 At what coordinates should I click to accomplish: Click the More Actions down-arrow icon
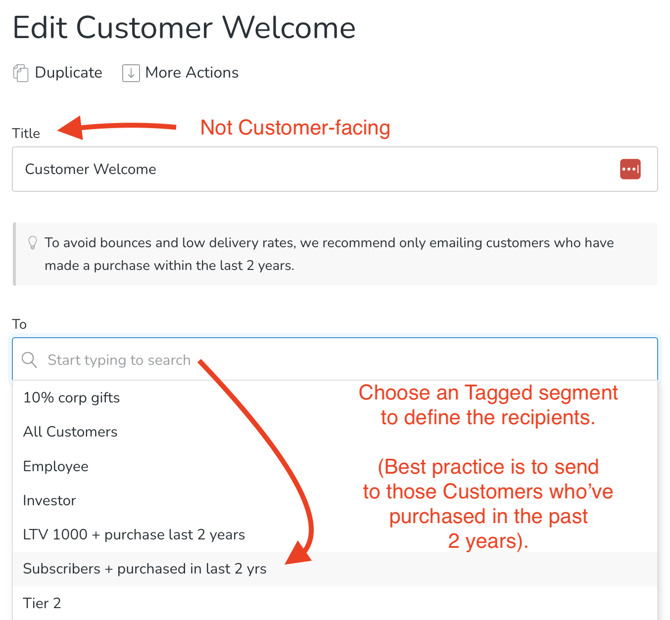pyautogui.click(x=131, y=73)
